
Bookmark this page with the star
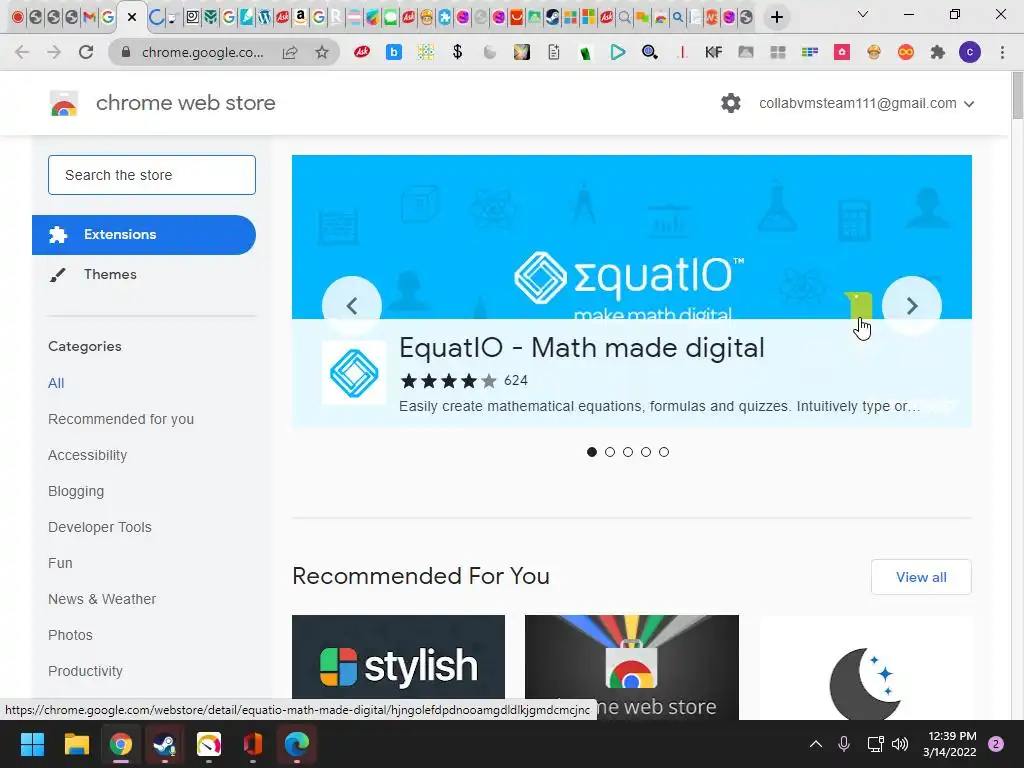[x=322, y=52]
